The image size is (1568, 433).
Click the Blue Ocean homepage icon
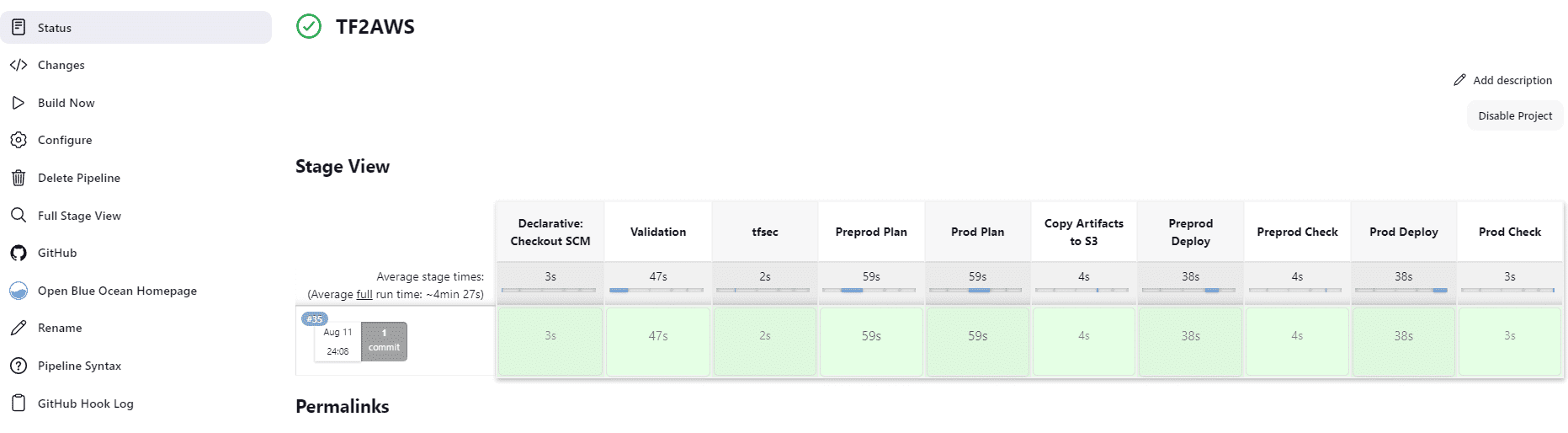tap(19, 291)
